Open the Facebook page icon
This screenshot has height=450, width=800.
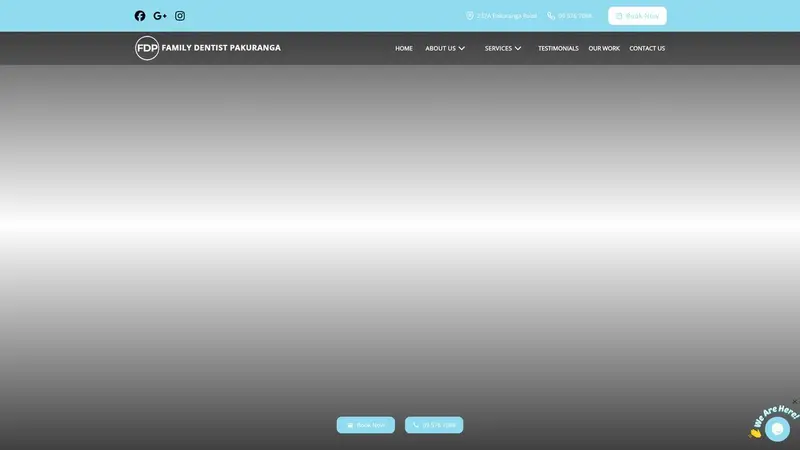[x=140, y=16]
